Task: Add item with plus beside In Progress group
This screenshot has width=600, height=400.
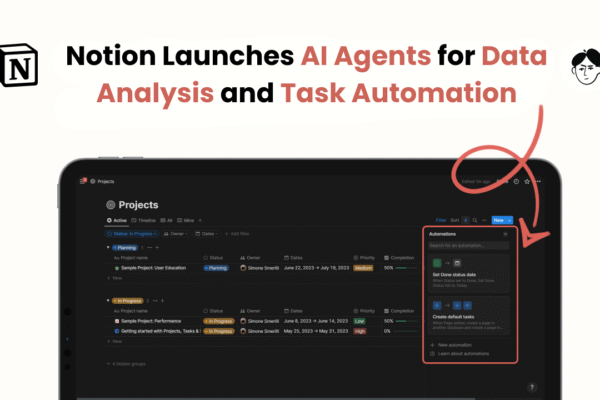Action: point(162,301)
